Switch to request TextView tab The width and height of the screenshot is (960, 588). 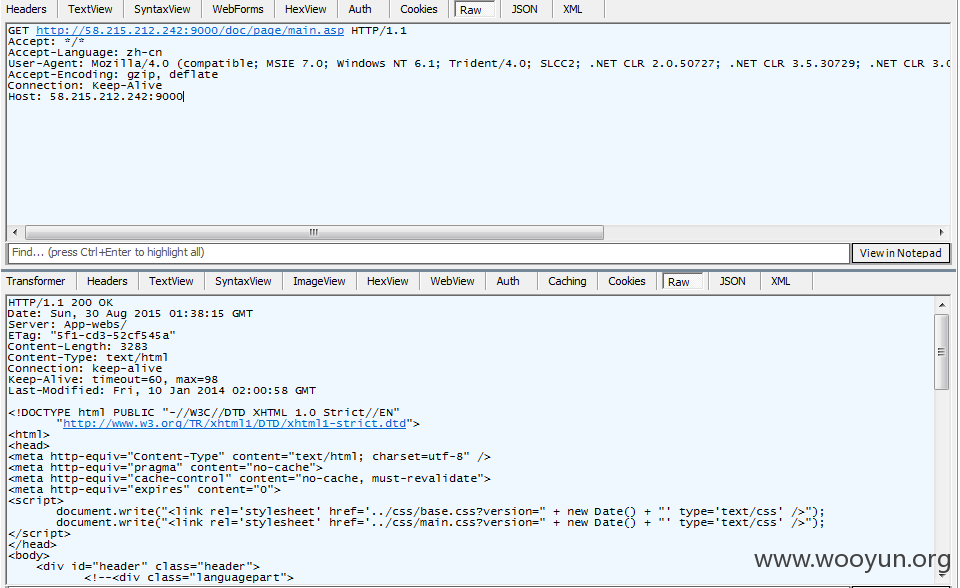click(x=90, y=9)
